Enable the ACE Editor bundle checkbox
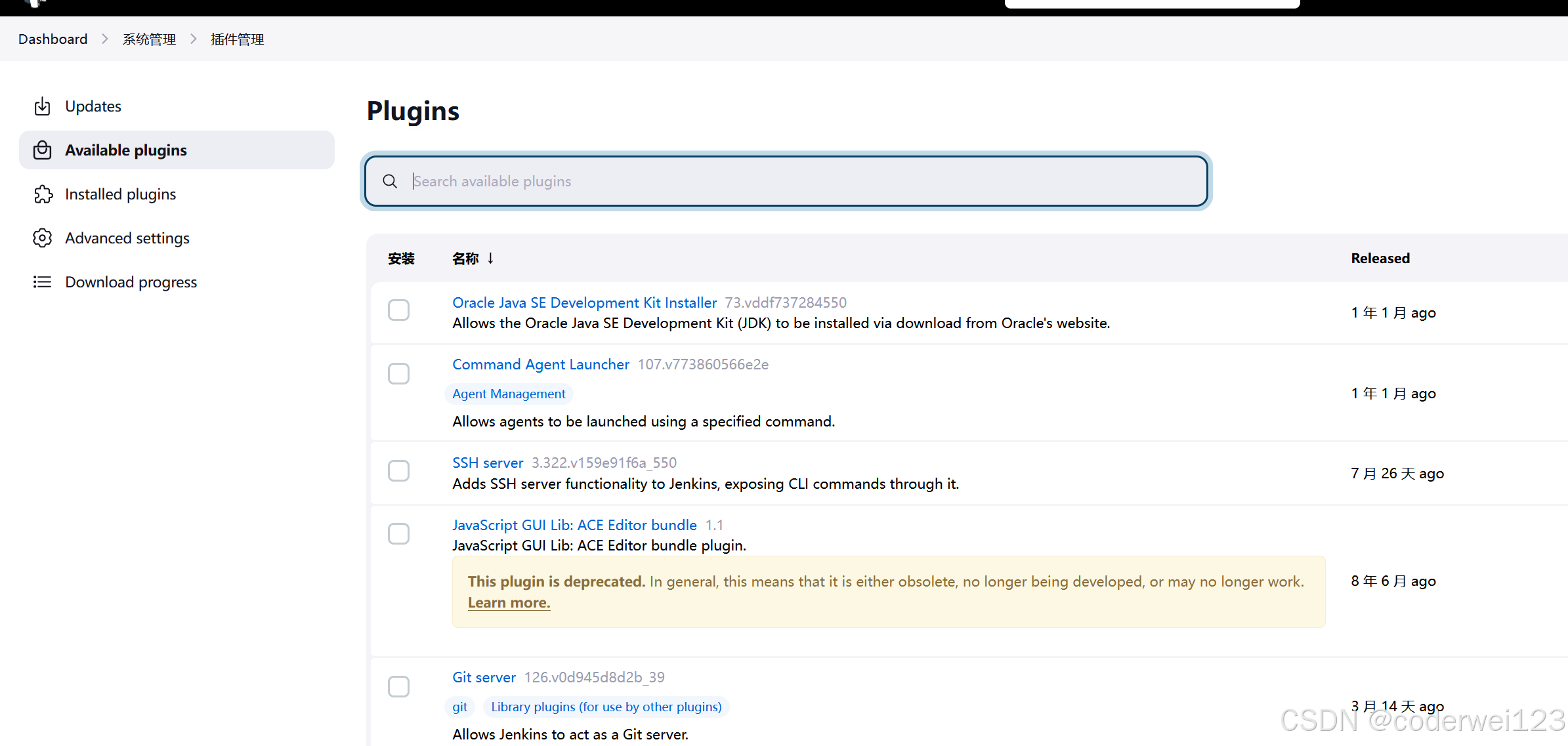 [398, 533]
